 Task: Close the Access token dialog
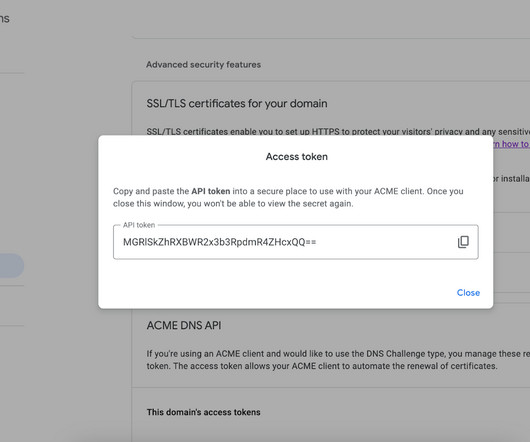click(468, 293)
